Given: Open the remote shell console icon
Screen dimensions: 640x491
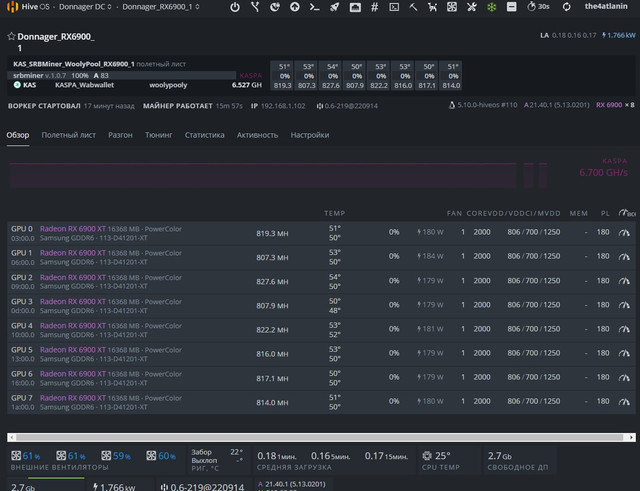Looking at the screenshot, I should (x=394, y=7).
